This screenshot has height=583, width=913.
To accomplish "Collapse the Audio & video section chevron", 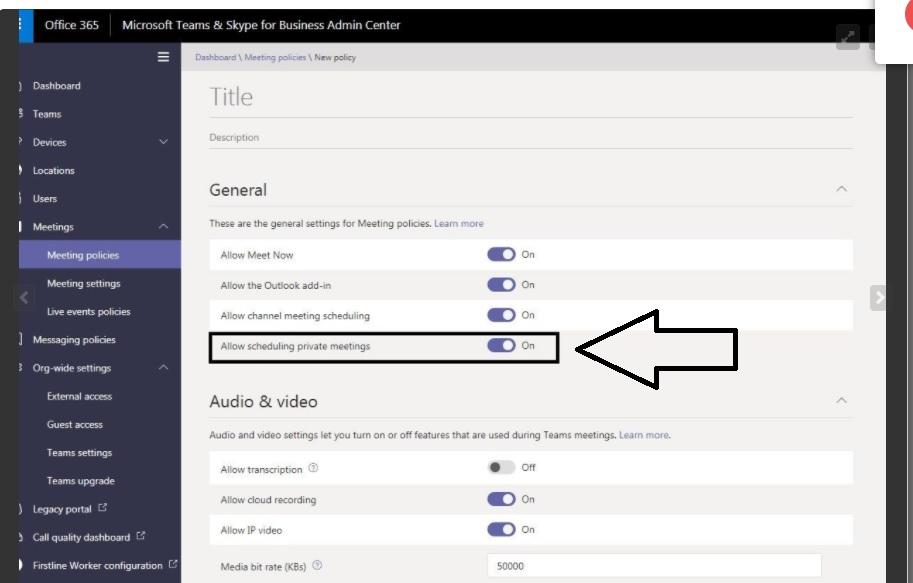I will tap(841, 401).
